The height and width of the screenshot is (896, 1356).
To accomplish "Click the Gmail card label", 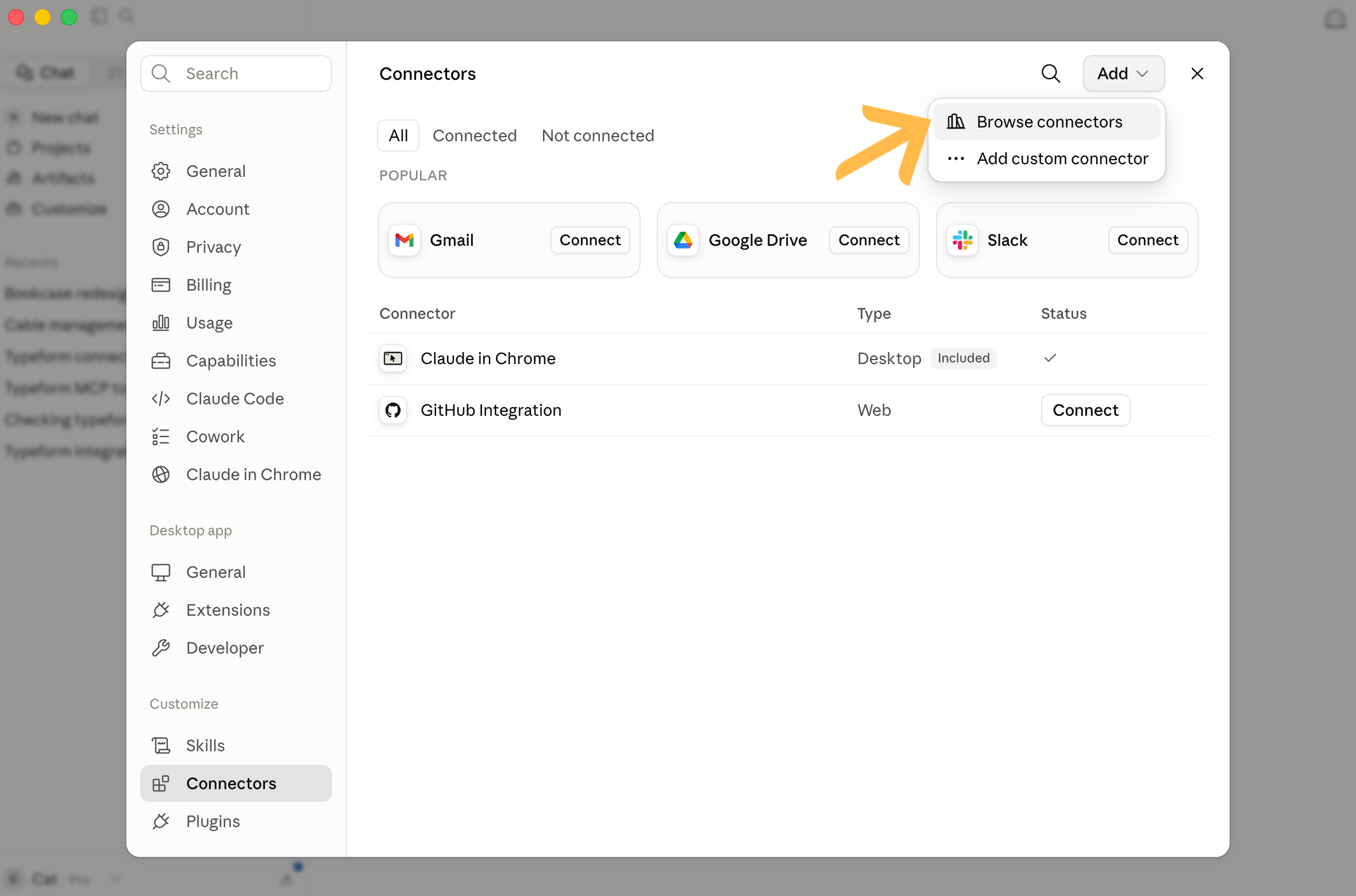I will (452, 240).
